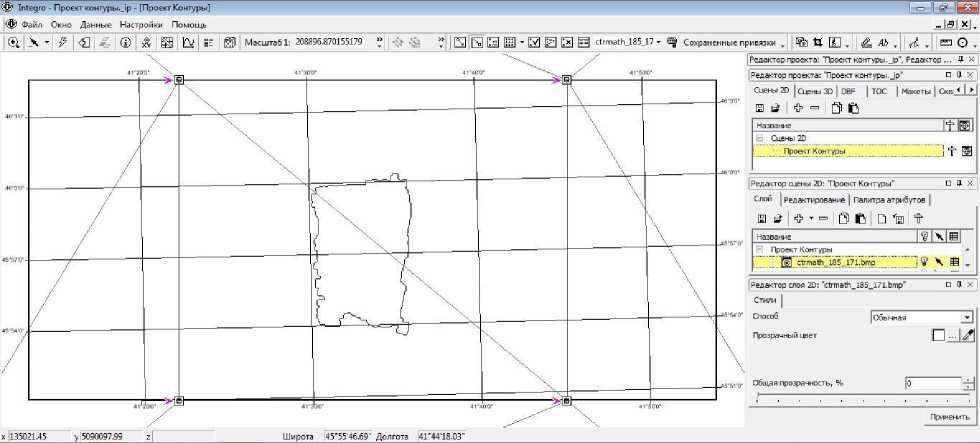Switch to the Палитра атрибутов tab
980x443 pixels.
[890, 200]
